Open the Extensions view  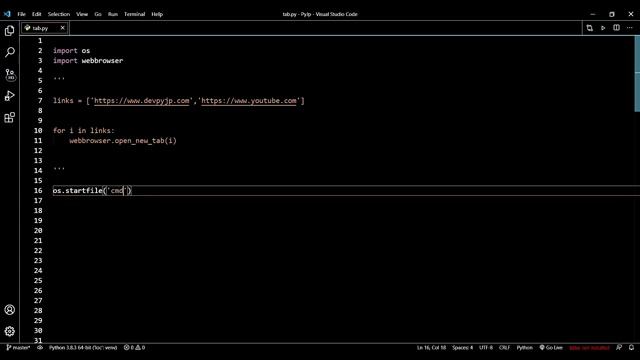[9, 118]
